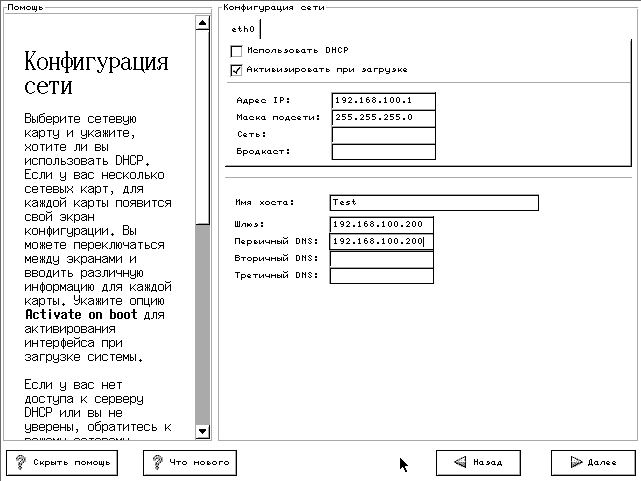Click the lightbulb icon on Что нового
Screen dimensions: 641x481
[x=157, y=463]
